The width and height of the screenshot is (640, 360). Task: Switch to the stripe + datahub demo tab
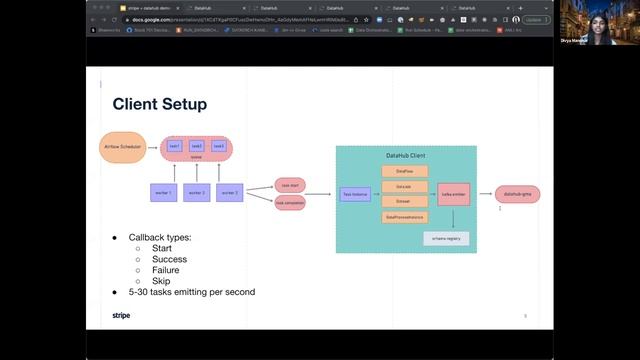pyautogui.click(x=149, y=8)
